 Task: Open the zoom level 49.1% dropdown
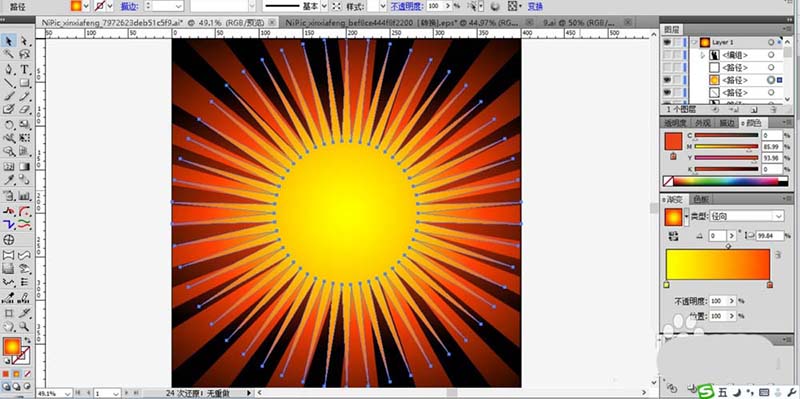(66, 393)
